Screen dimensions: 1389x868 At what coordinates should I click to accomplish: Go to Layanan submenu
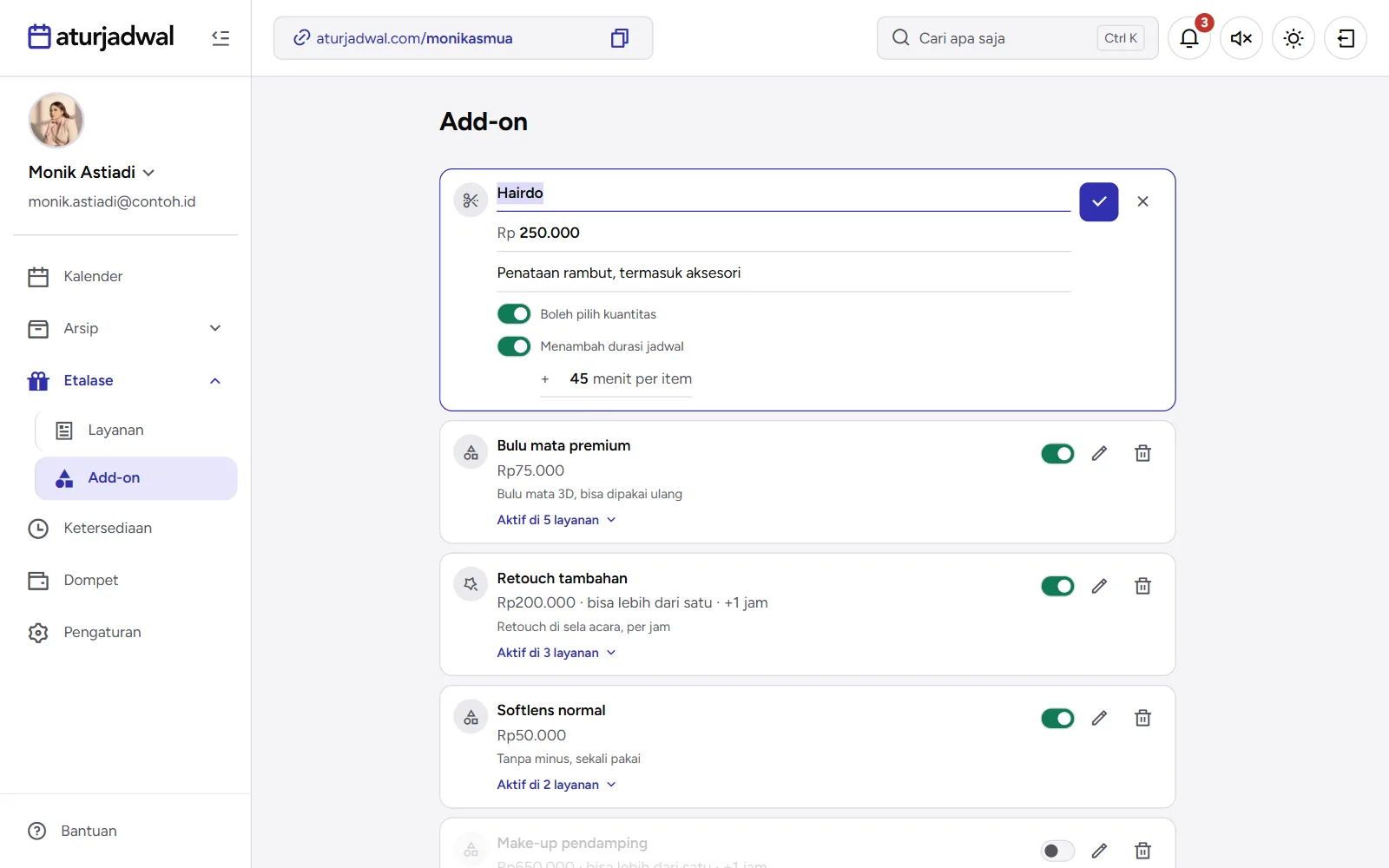[x=136, y=431]
